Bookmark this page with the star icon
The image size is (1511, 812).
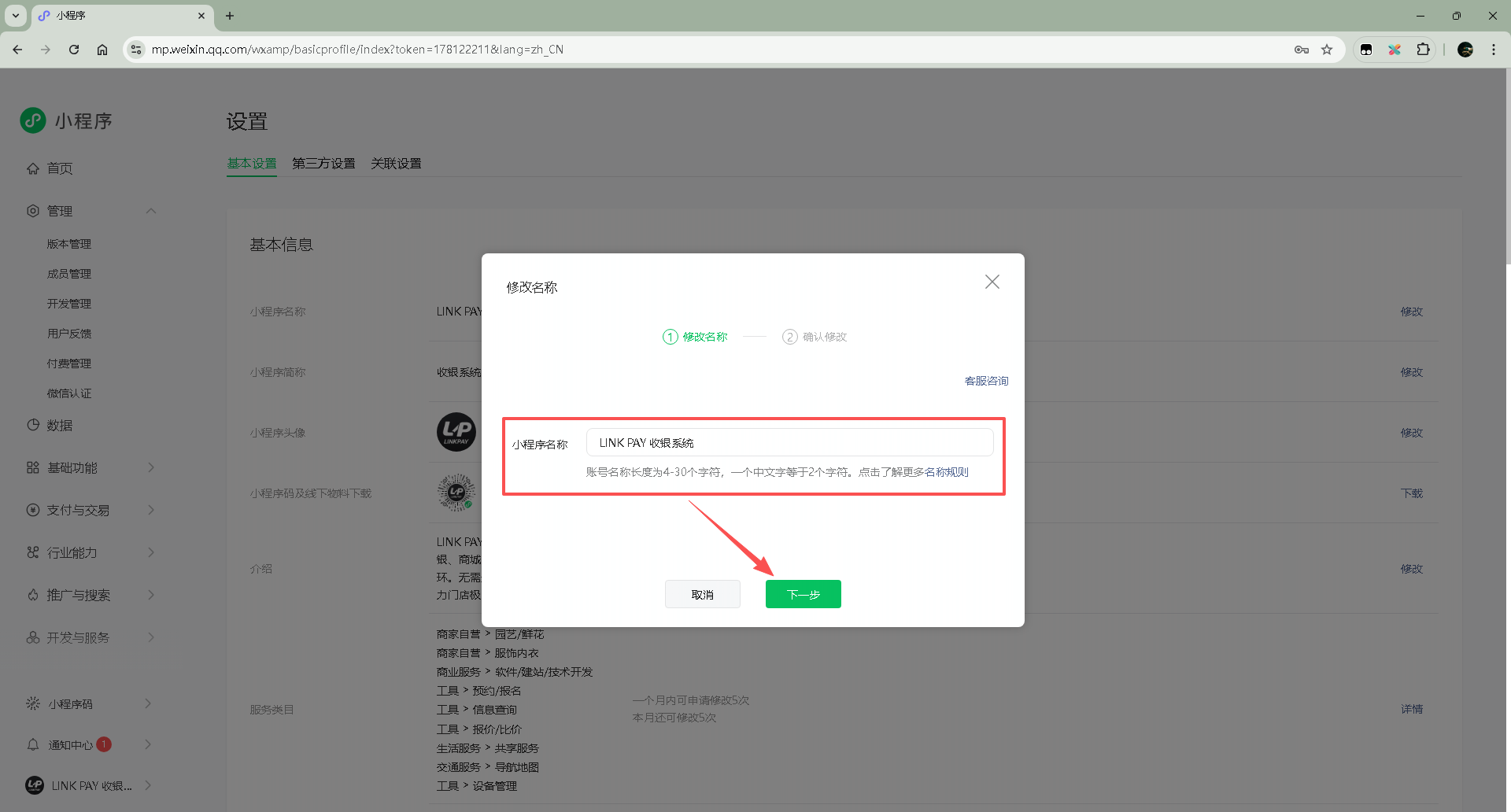[1327, 50]
